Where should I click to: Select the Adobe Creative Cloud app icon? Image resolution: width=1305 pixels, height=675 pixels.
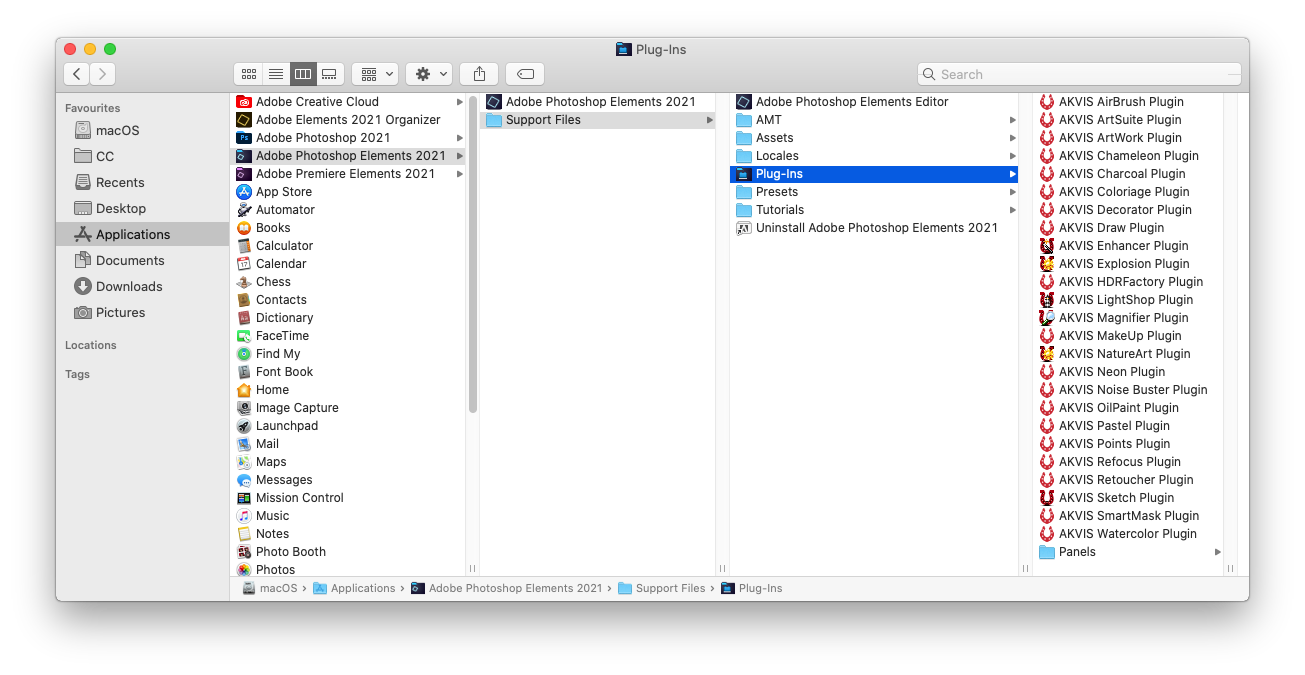(x=244, y=102)
